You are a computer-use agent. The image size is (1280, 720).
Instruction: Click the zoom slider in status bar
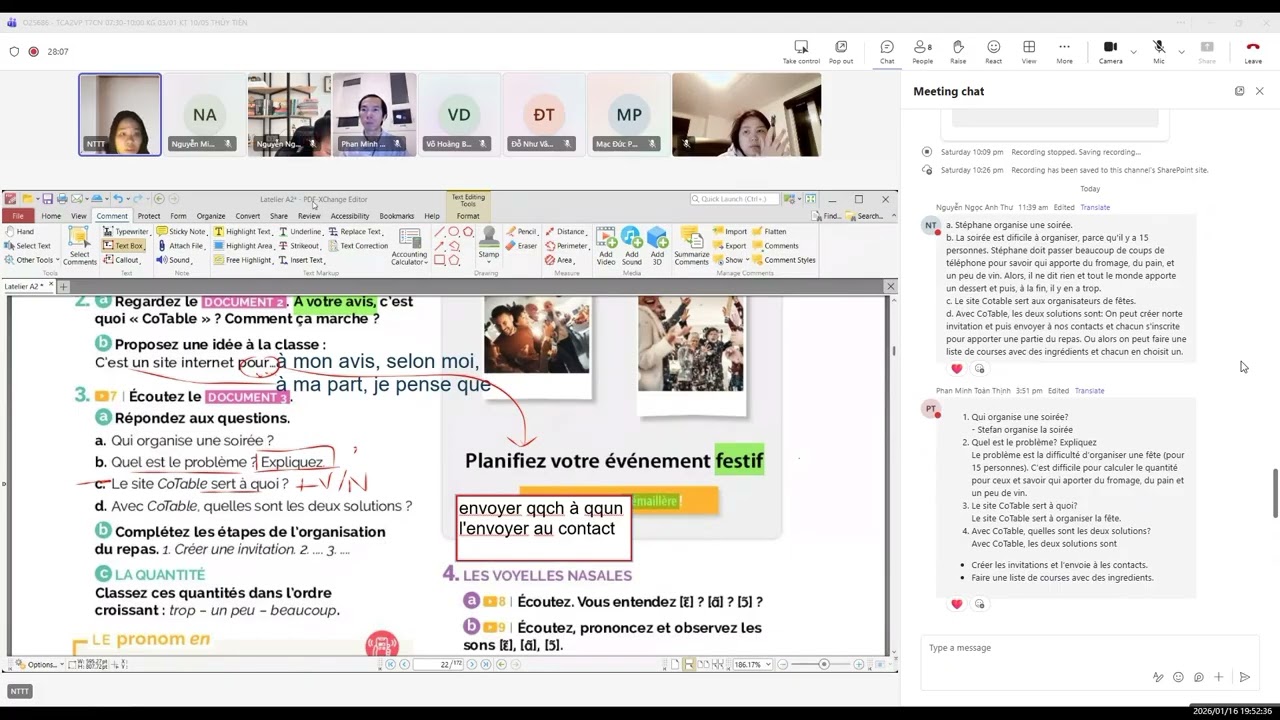coord(823,664)
